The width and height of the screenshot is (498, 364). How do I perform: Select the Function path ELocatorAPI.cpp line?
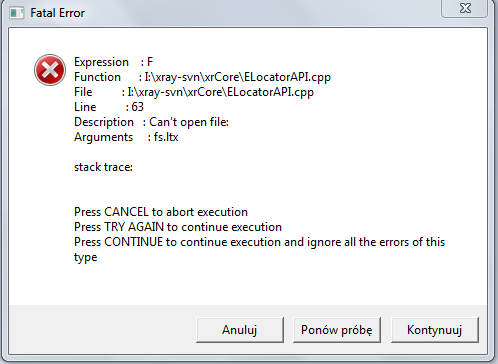(x=202, y=77)
